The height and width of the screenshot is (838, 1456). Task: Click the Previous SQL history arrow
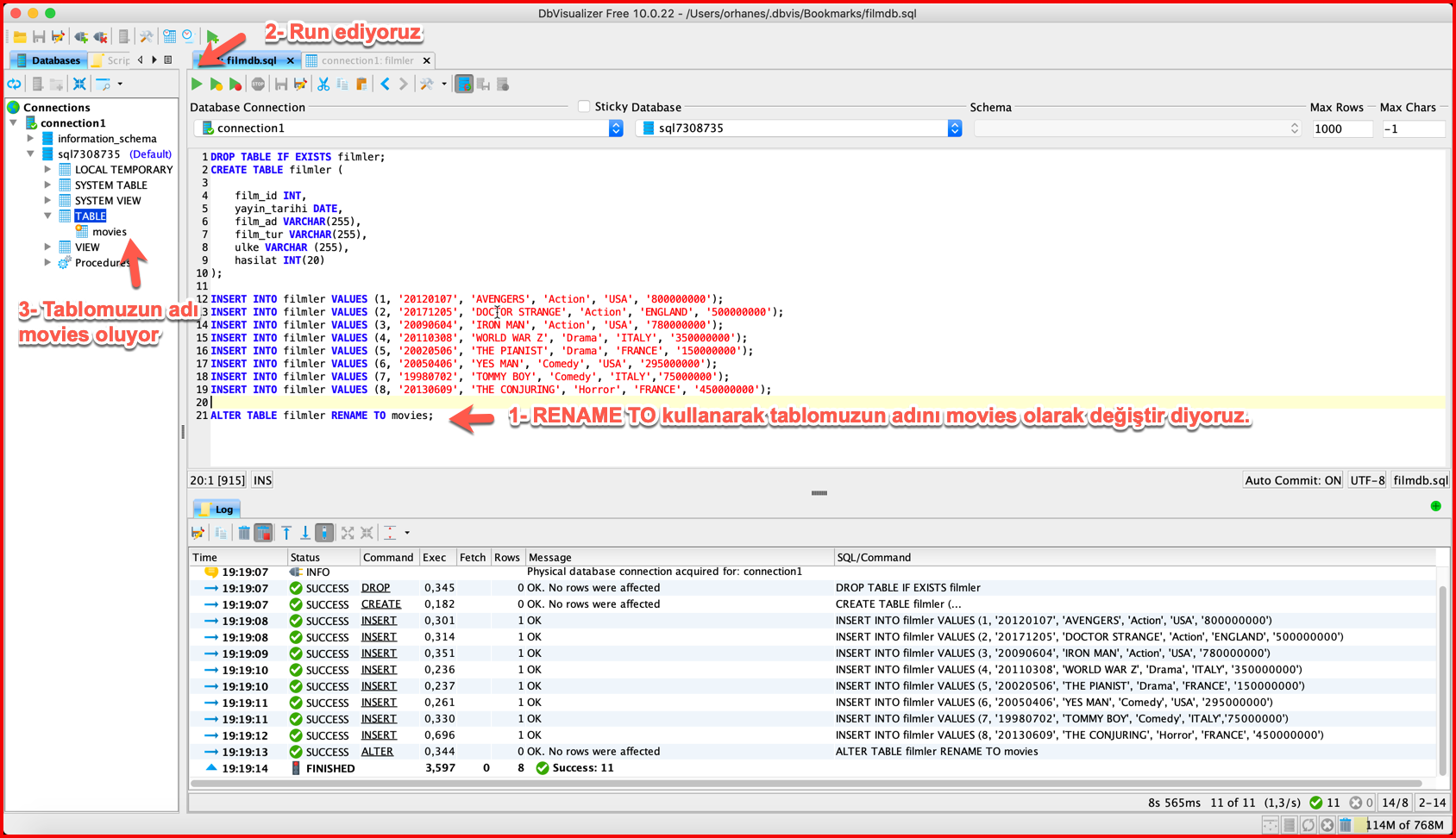point(386,84)
